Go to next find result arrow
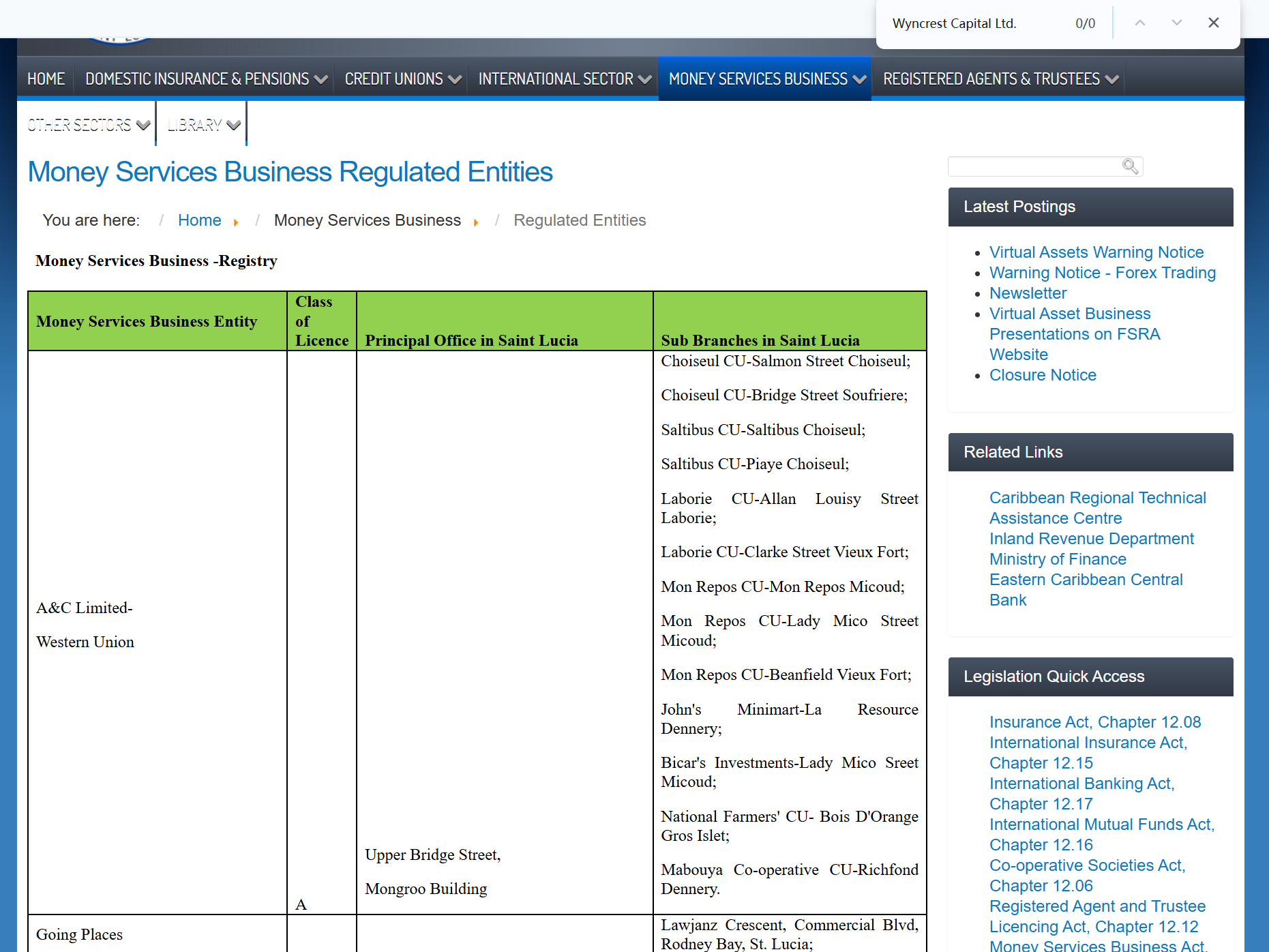 coord(1177,23)
